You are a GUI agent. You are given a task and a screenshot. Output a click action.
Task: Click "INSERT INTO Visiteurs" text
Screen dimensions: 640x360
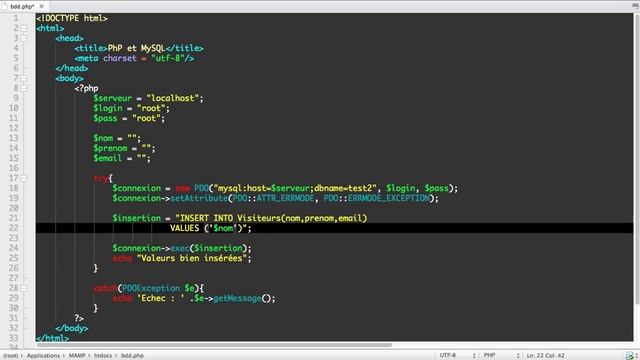click(x=231, y=218)
